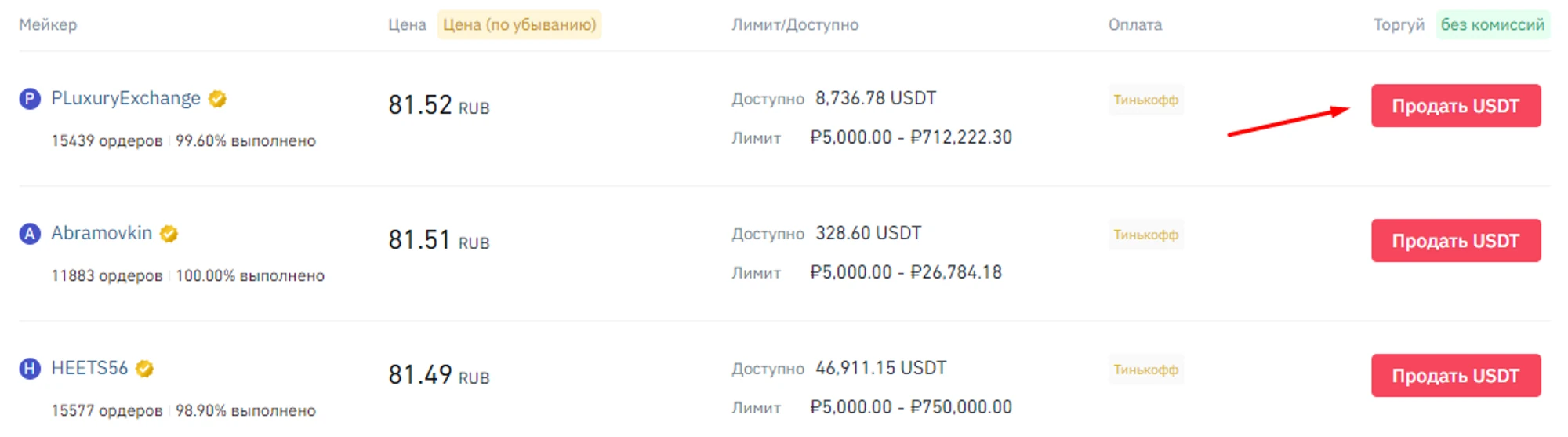This screenshot has height=437, width=1568.
Task: Click the 'Мейкер' column header
Action: coord(48,25)
